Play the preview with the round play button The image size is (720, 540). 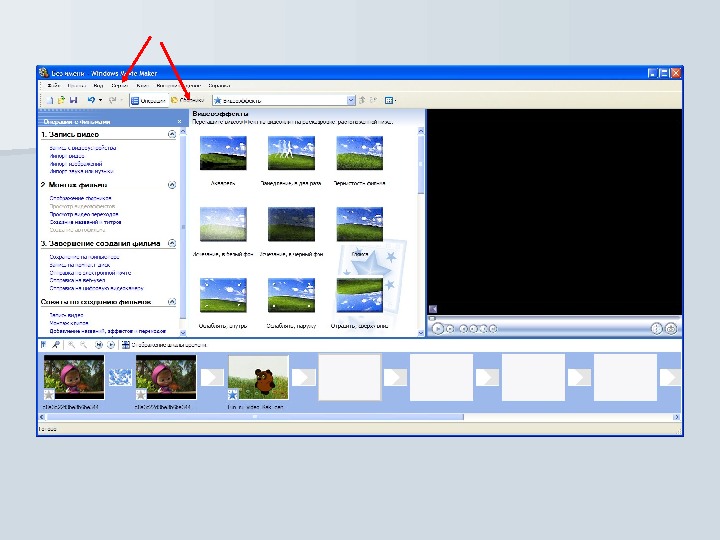438,329
